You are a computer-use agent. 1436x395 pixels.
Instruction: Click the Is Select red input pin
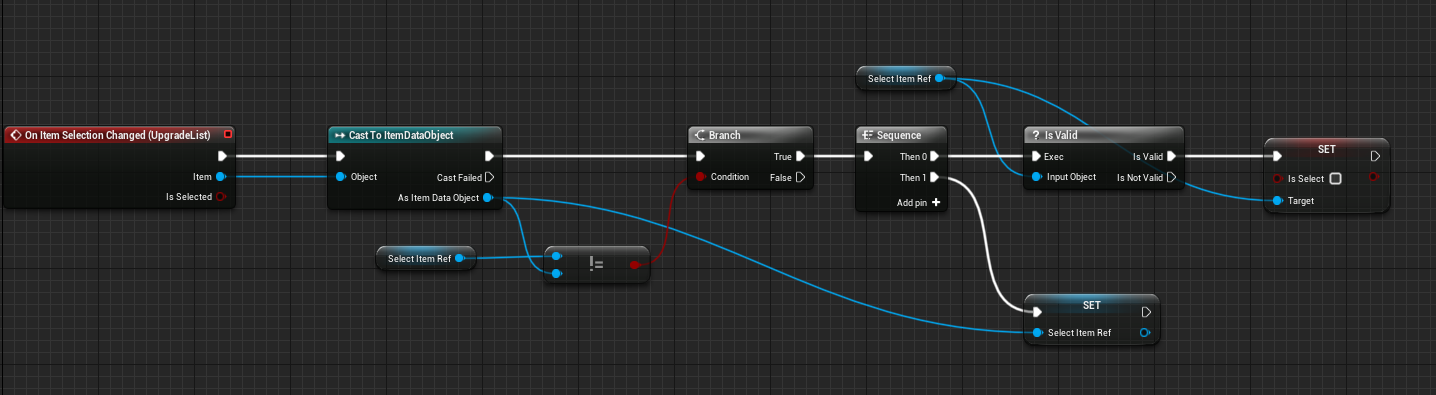pos(1278,178)
